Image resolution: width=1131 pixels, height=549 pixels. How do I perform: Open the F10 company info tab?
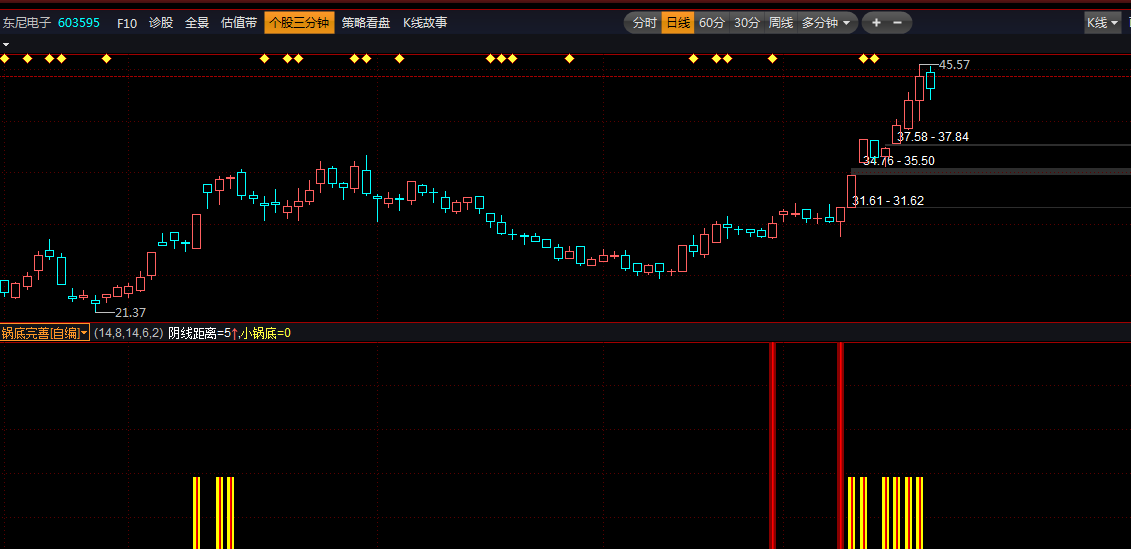pos(127,23)
